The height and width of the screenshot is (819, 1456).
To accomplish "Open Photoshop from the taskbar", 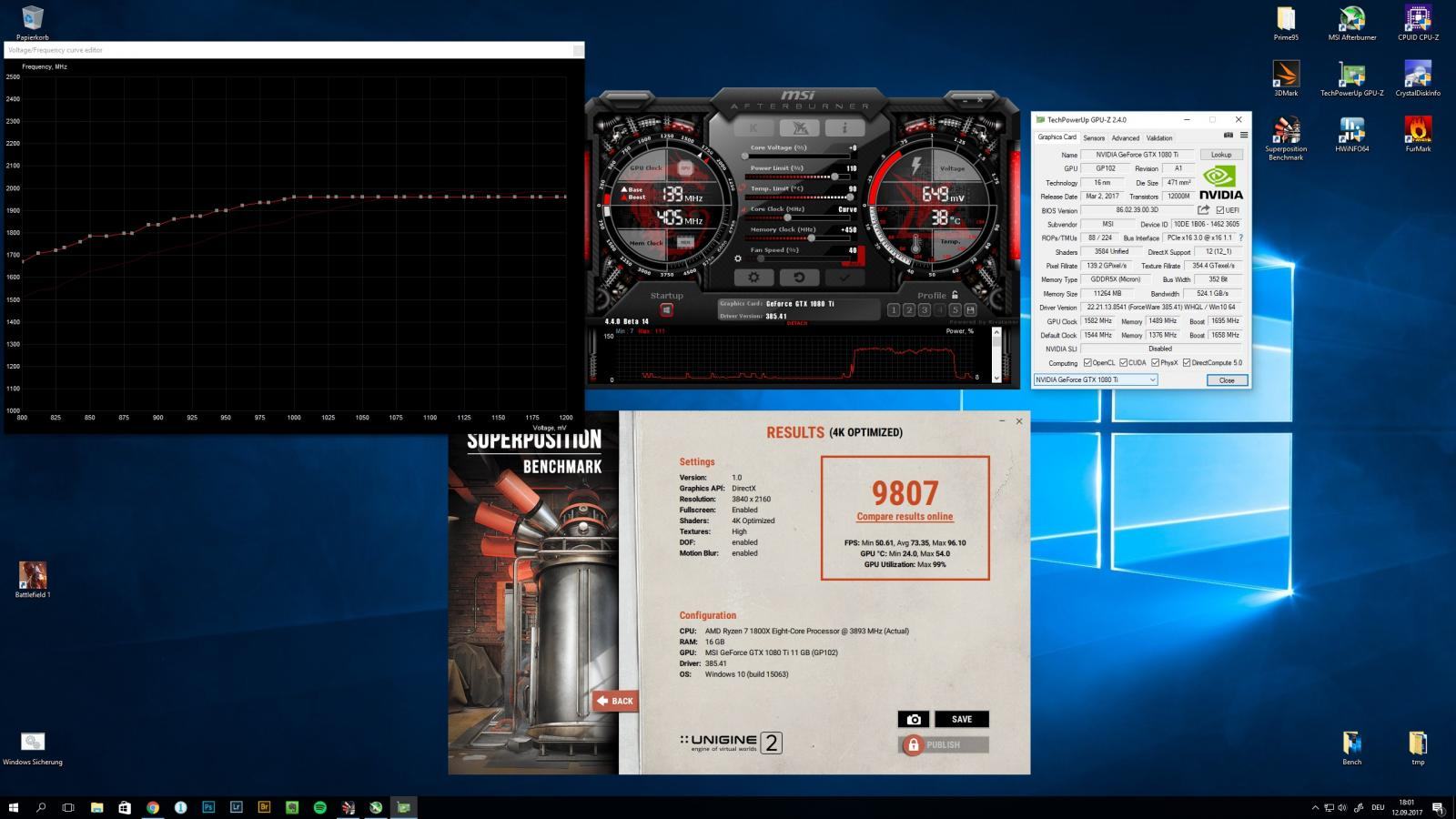I will click(x=208, y=807).
